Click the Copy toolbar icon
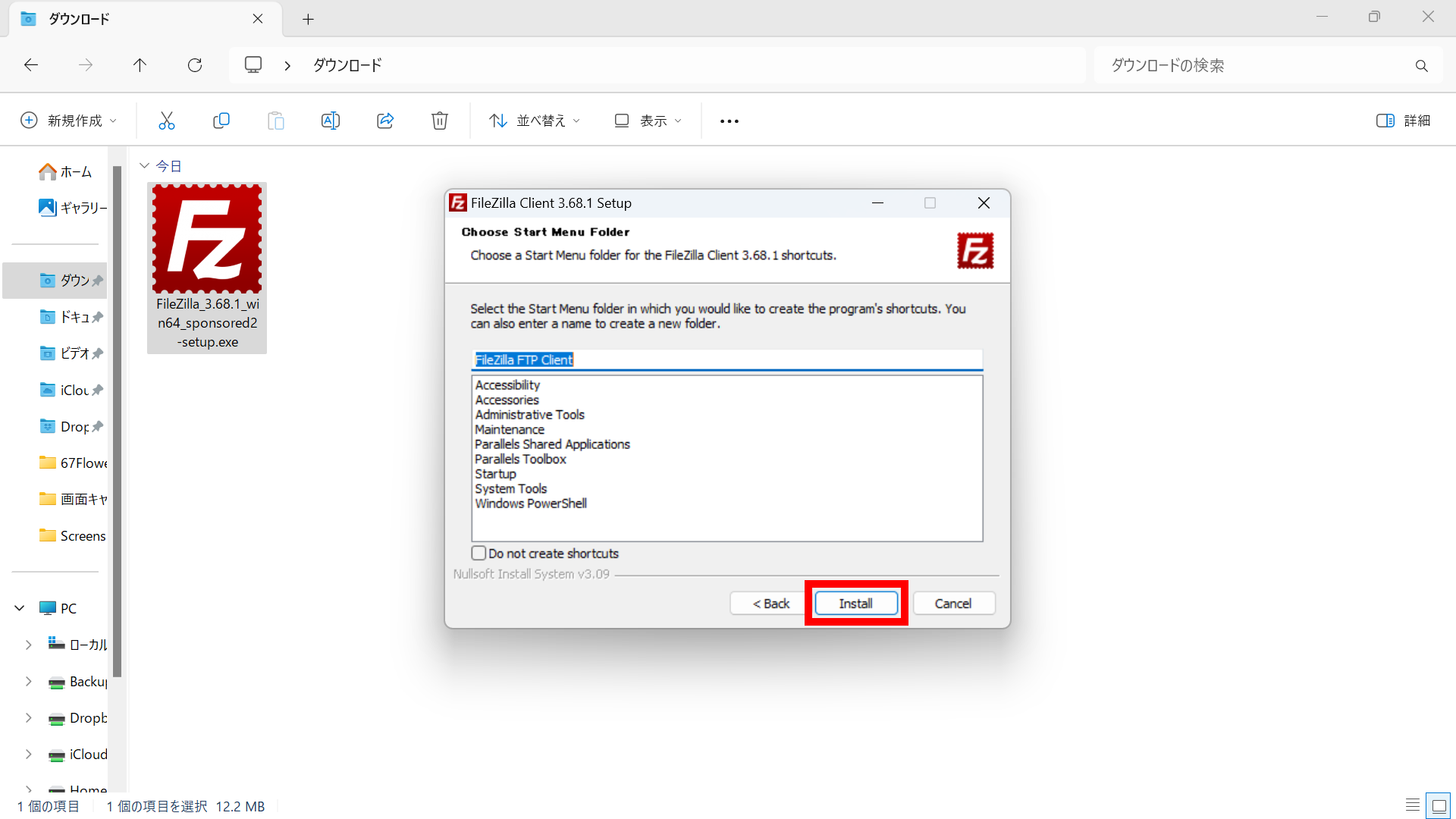The width and height of the screenshot is (1456, 819). pyautogui.click(x=221, y=121)
